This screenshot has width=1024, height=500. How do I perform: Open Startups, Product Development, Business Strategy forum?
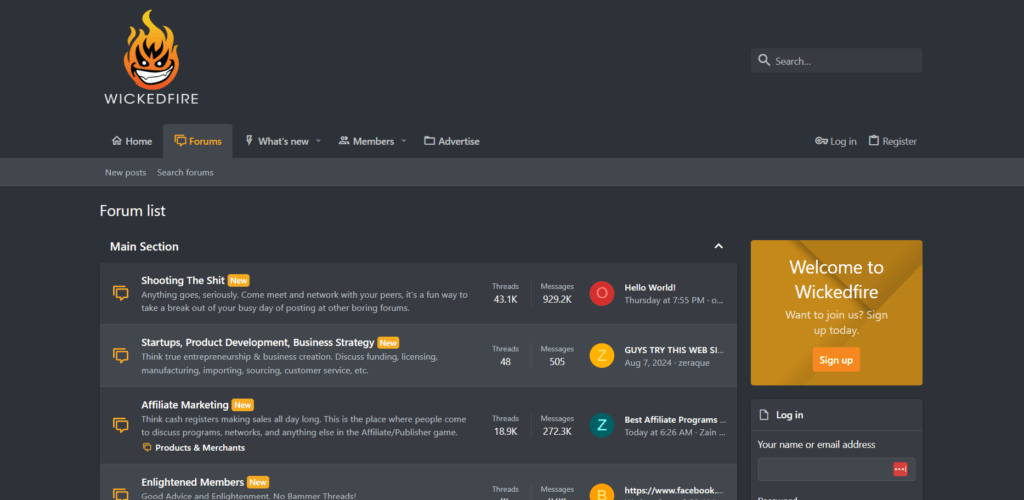tap(257, 342)
